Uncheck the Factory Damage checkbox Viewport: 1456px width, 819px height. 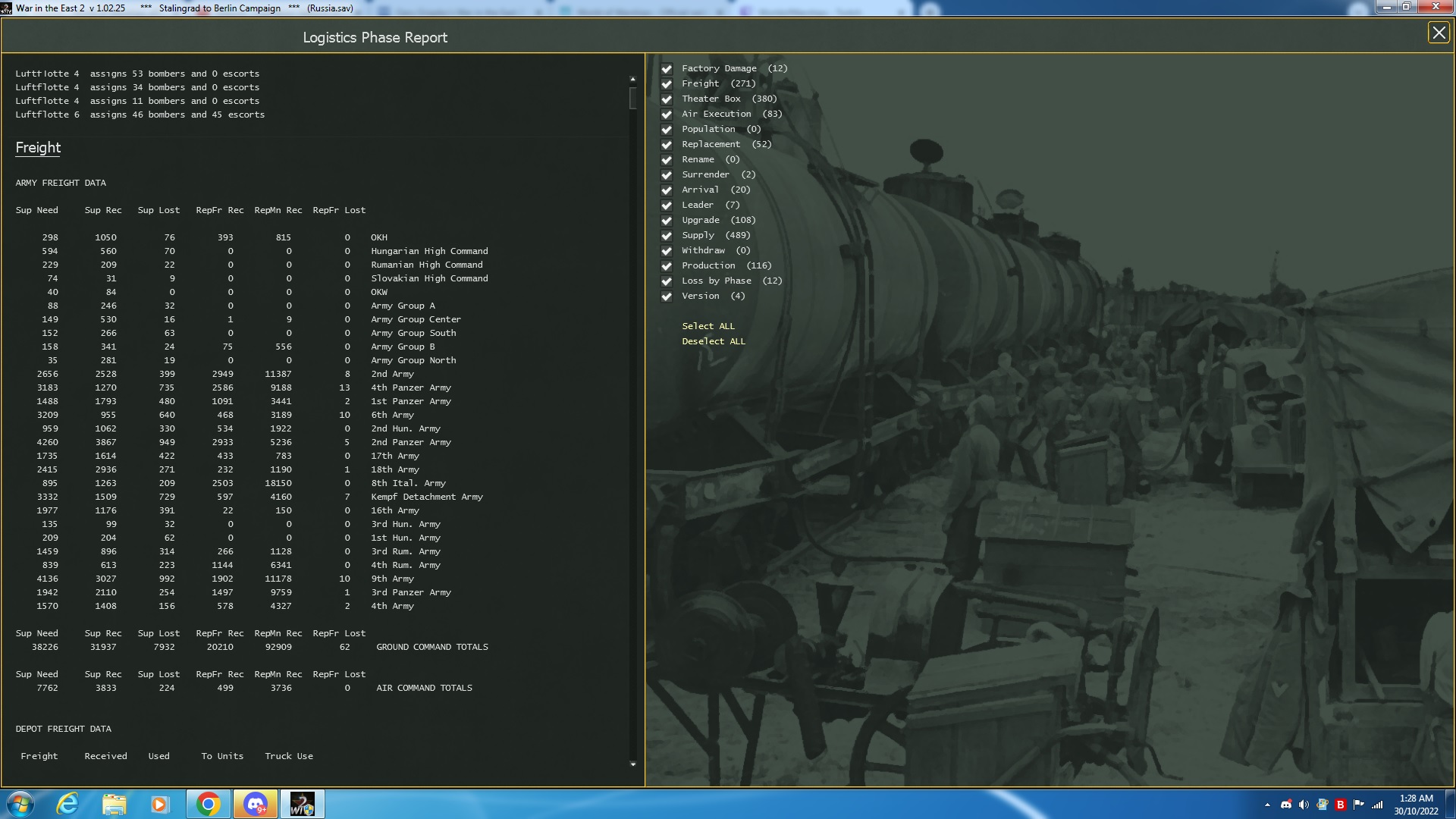(667, 69)
